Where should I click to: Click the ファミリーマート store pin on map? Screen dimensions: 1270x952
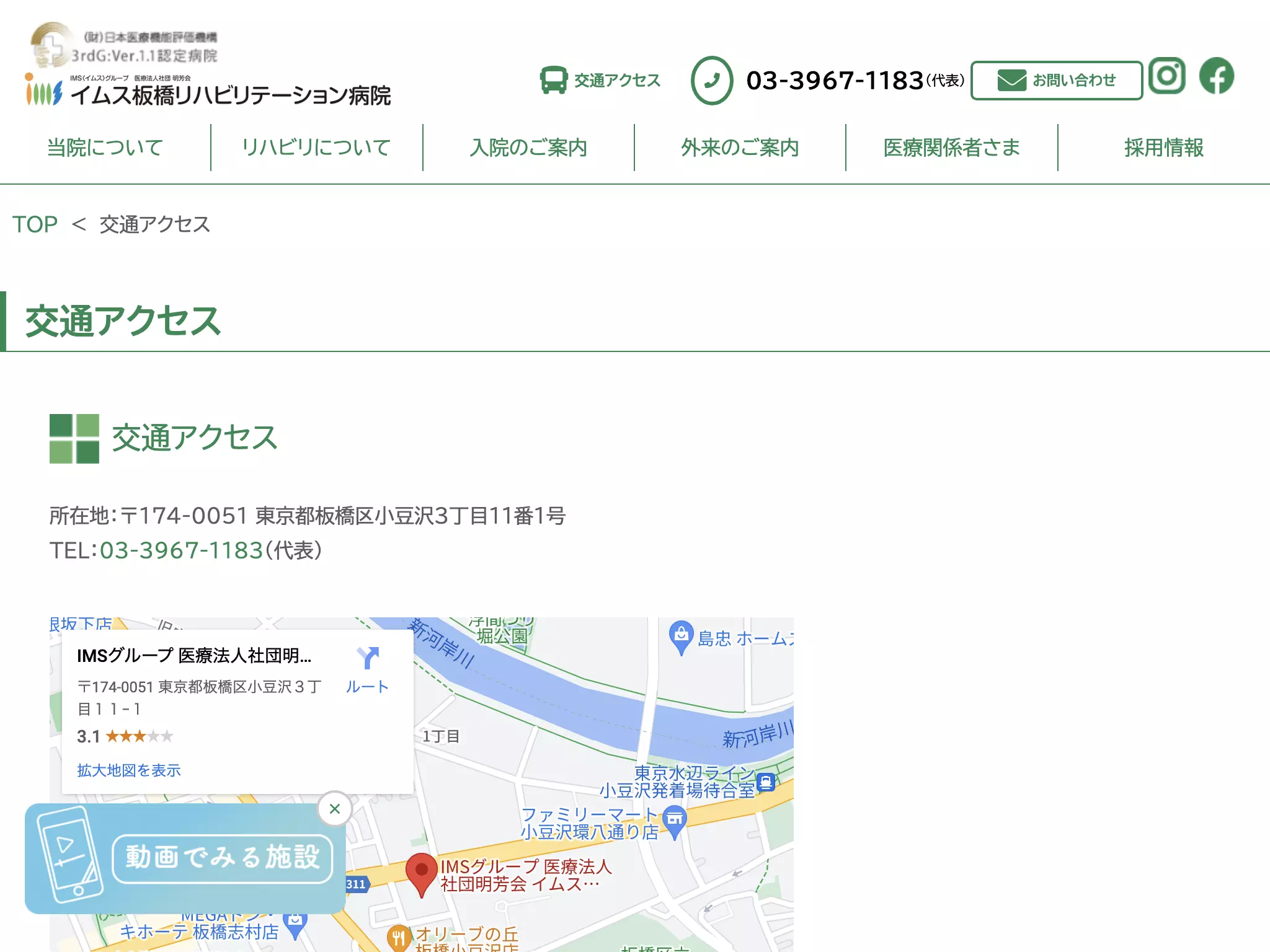click(675, 822)
